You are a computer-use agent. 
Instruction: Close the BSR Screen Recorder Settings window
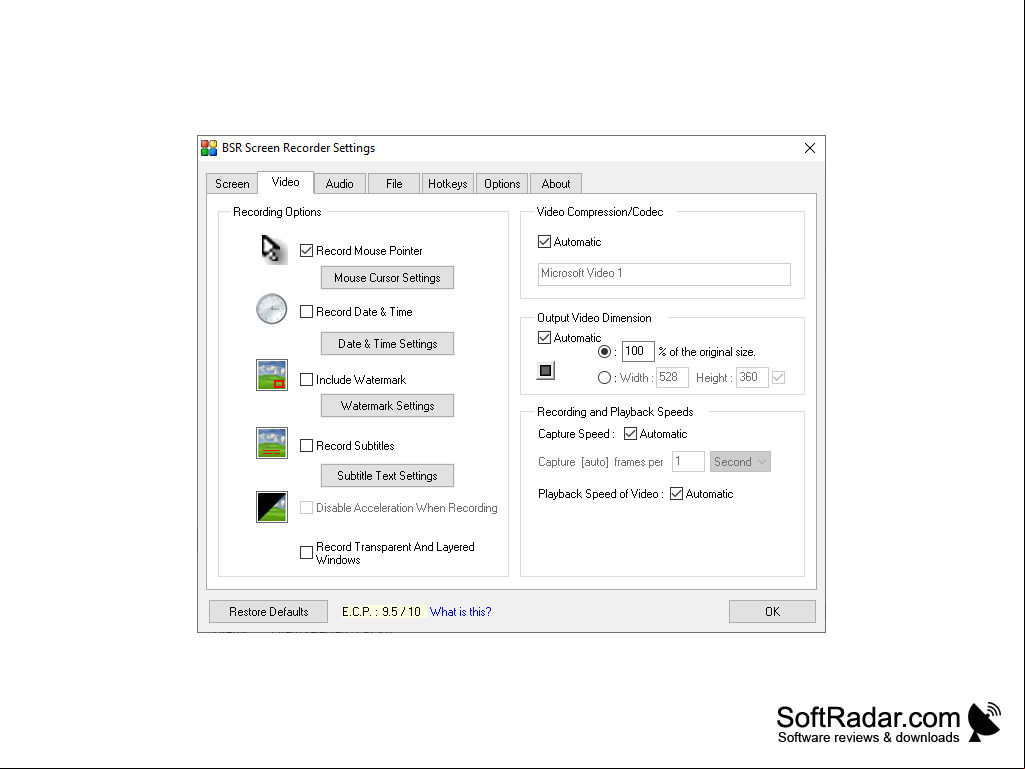click(810, 148)
